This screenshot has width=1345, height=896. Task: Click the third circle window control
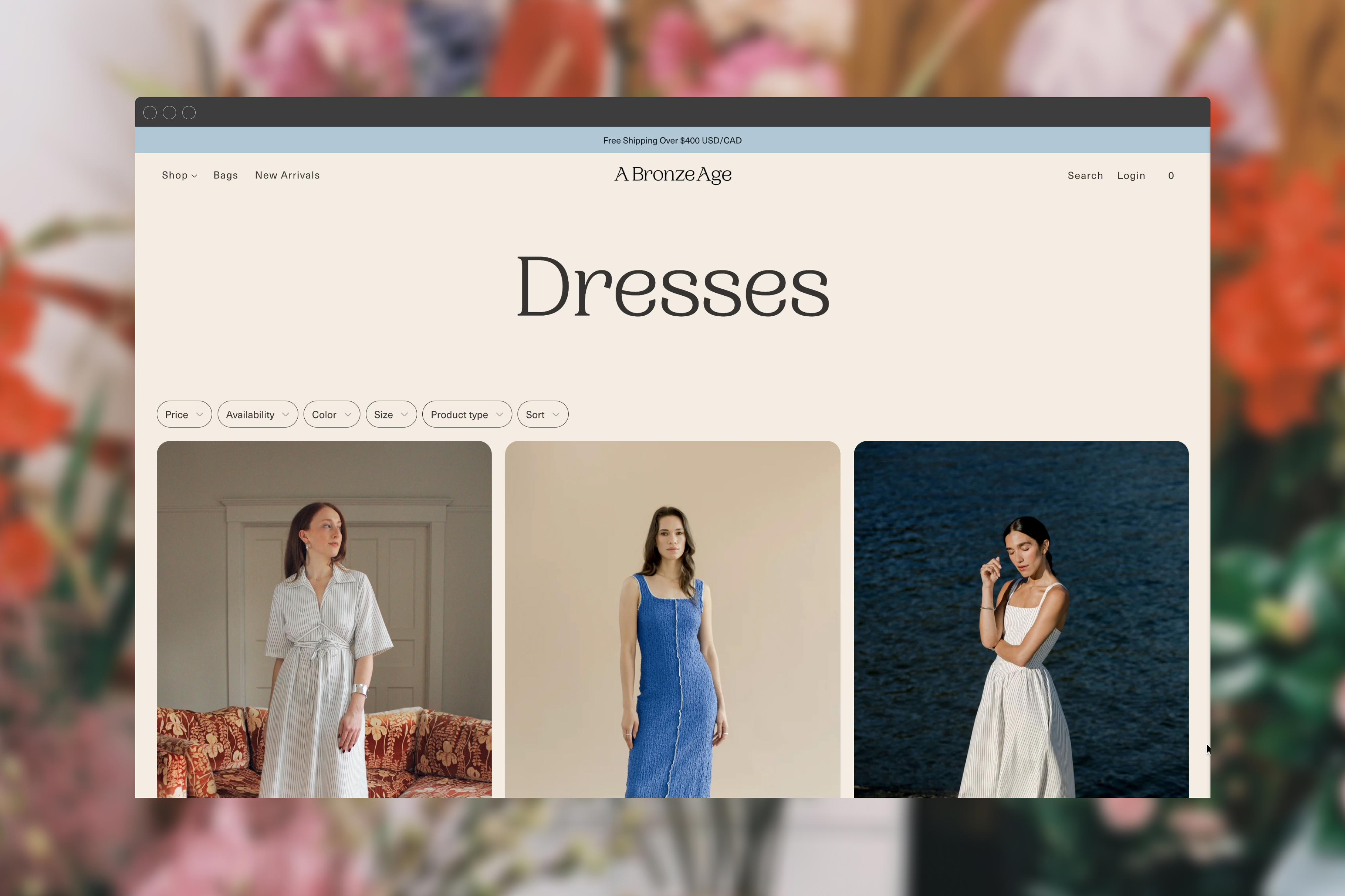pyautogui.click(x=189, y=113)
